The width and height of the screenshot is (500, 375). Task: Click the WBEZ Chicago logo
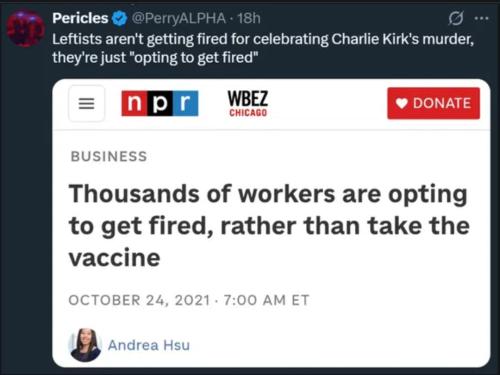coord(248,104)
